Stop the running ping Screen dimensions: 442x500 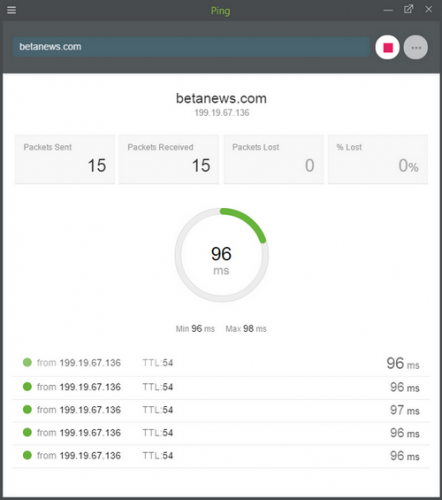pos(387,47)
